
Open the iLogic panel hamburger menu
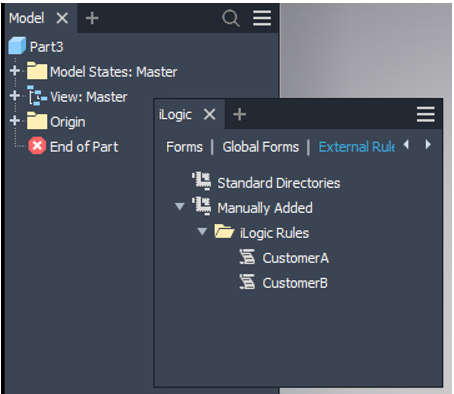point(426,114)
